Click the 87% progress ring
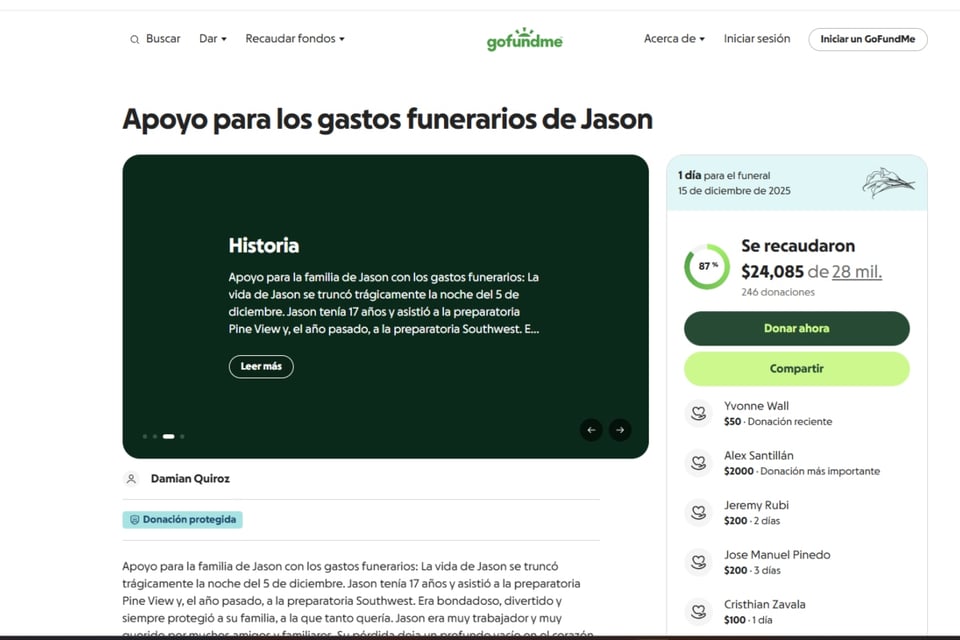 coord(707,266)
